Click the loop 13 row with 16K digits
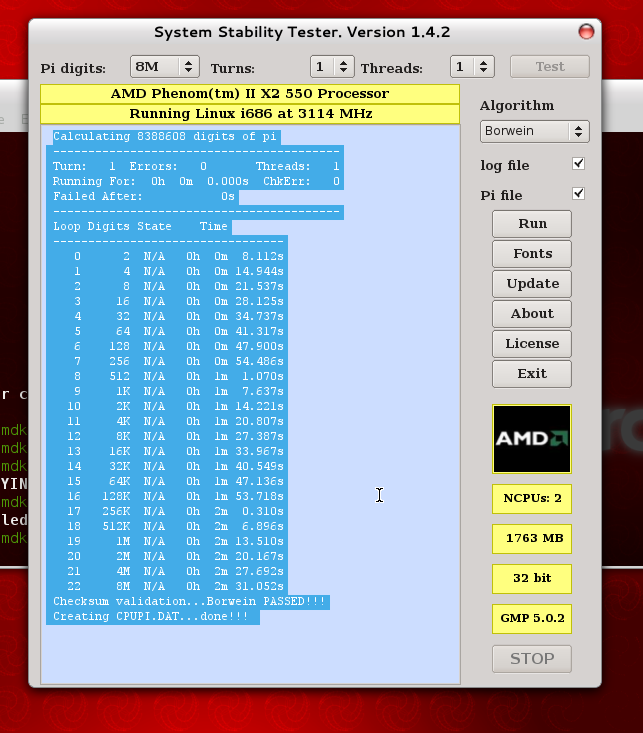The width and height of the screenshot is (643, 733). pyautogui.click(x=167, y=451)
